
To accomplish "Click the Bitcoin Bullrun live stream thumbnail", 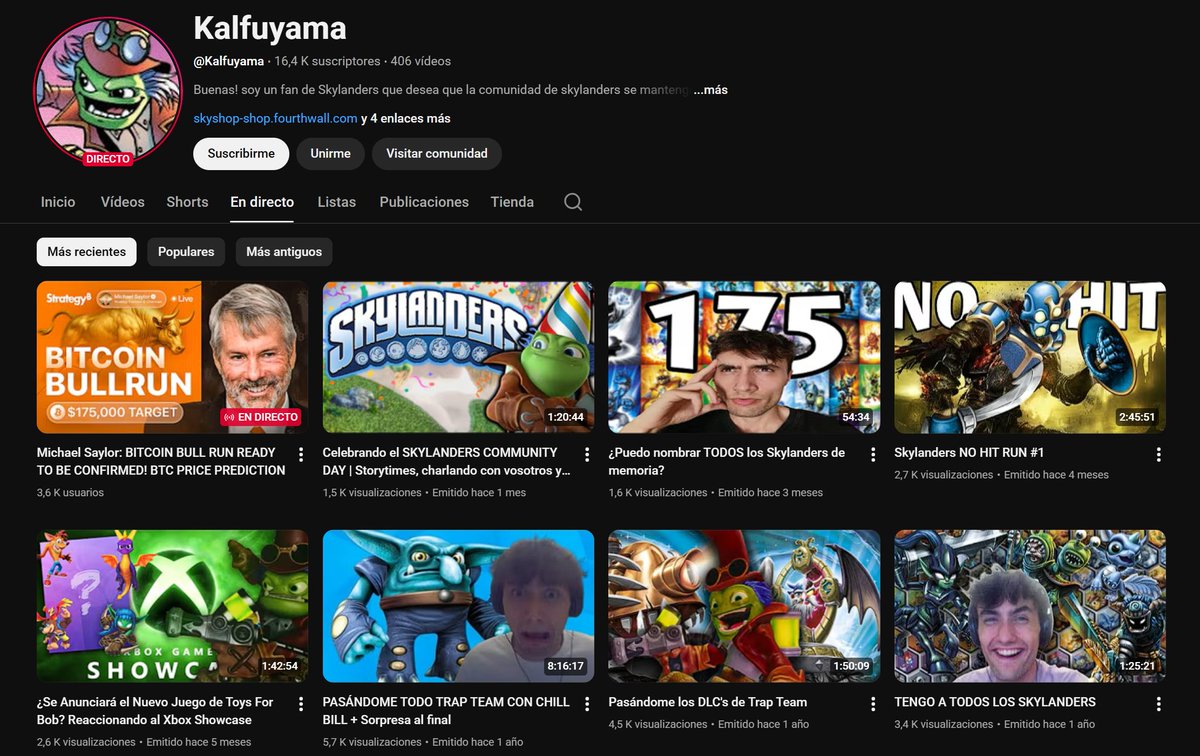I will (x=172, y=357).
